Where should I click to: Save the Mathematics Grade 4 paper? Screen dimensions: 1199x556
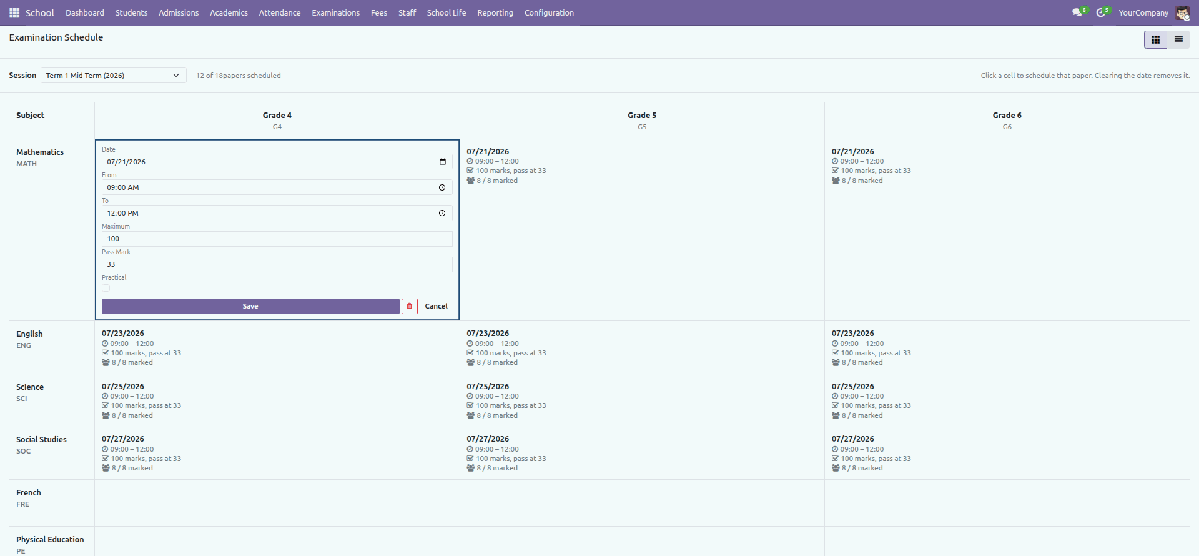(x=251, y=306)
